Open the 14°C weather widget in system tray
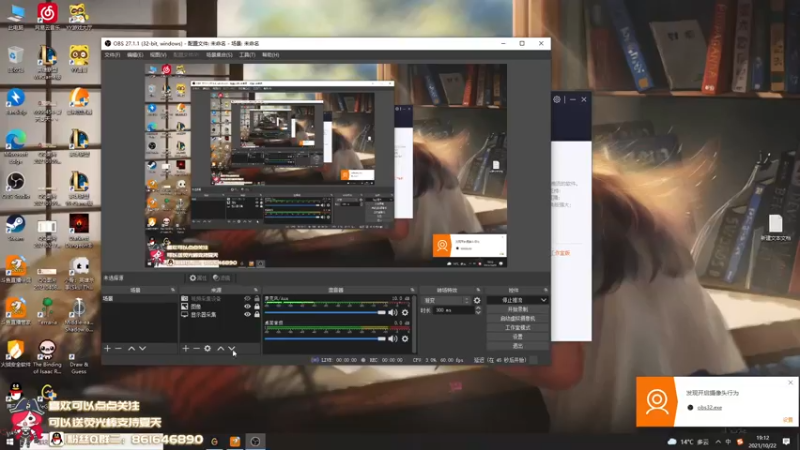This screenshot has height=450, width=800. [x=688, y=442]
